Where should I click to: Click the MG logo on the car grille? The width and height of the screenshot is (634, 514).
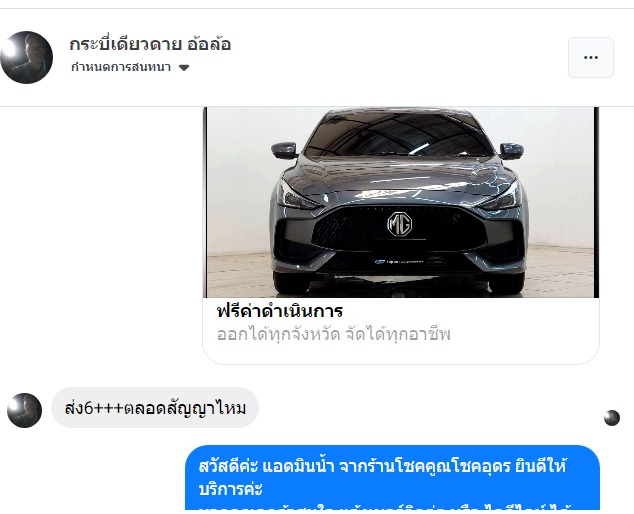399,224
